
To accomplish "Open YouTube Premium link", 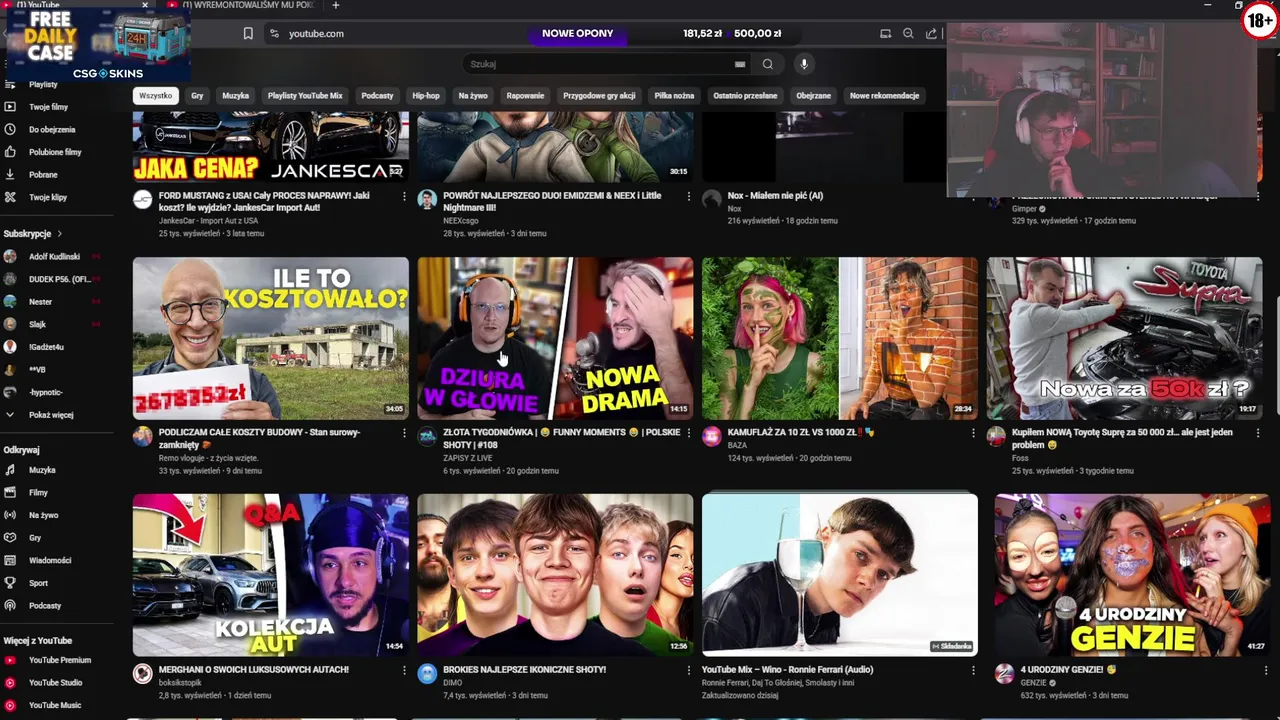I will (x=60, y=660).
